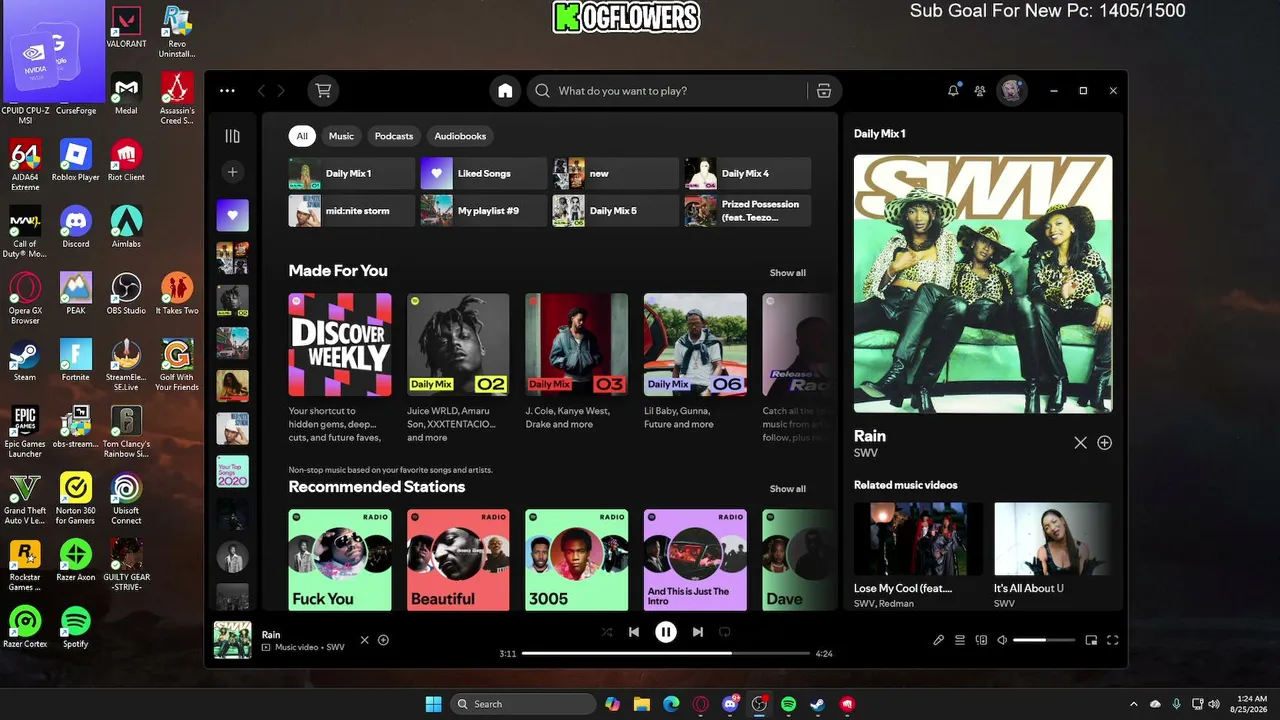This screenshot has height=720, width=1280.
Task: Create a new playlist with the sidebar plus
Action: [x=232, y=172]
